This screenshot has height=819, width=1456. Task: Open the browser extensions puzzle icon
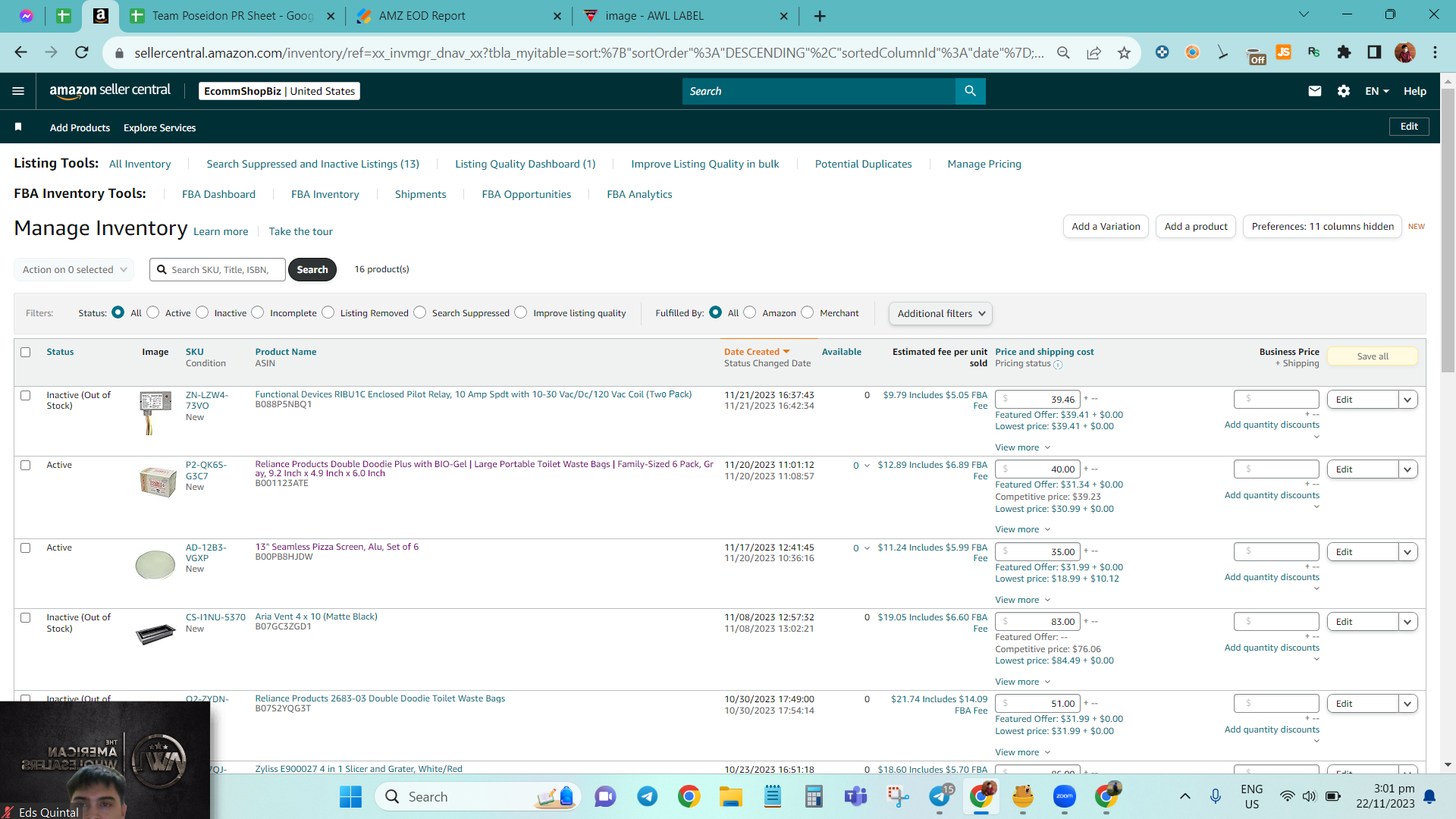click(1344, 52)
